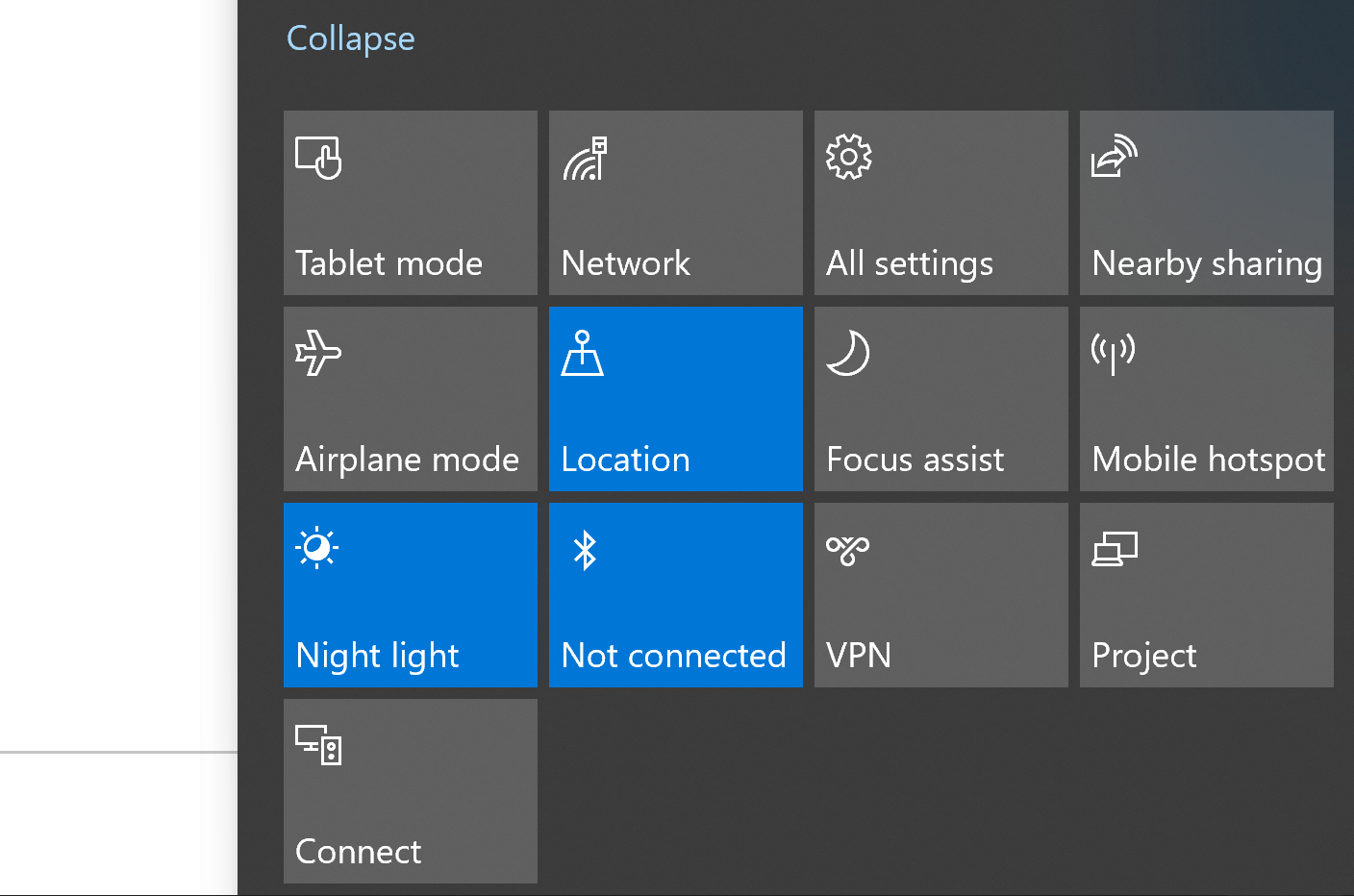1354x896 pixels.
Task: Click the 'Project' text label
Action: 1144,657
